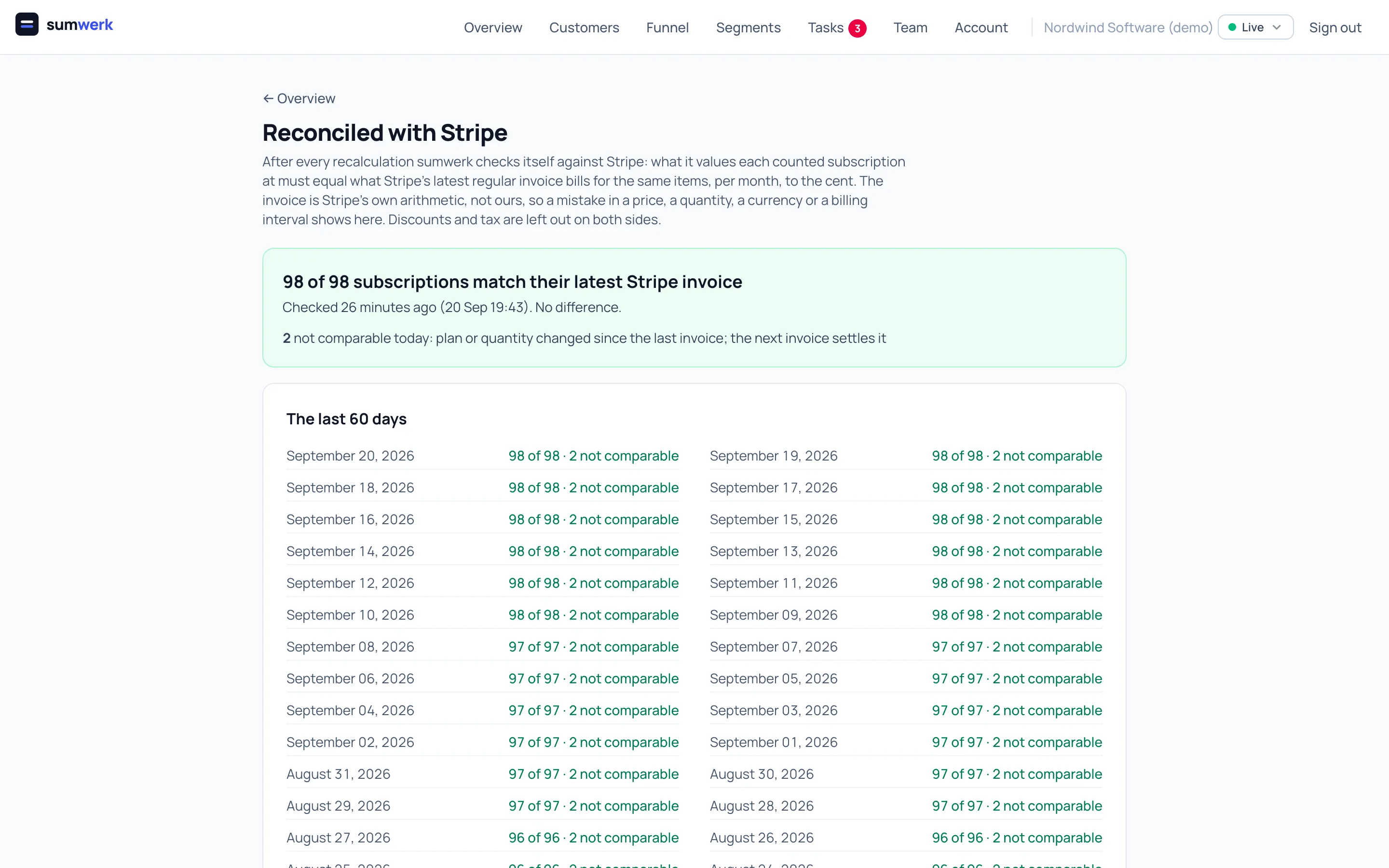The height and width of the screenshot is (868, 1389).
Task: Select the September 01, 2026 date
Action: pos(773,742)
